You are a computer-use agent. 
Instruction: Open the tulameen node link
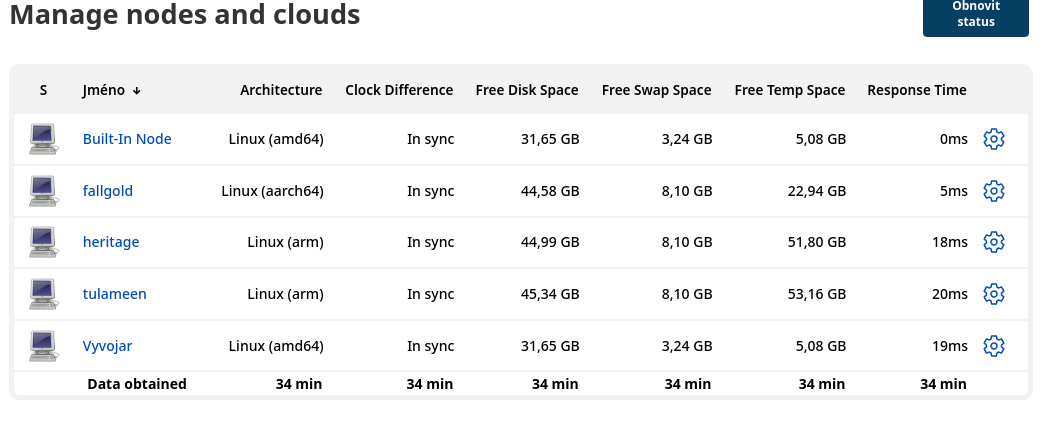pos(115,294)
